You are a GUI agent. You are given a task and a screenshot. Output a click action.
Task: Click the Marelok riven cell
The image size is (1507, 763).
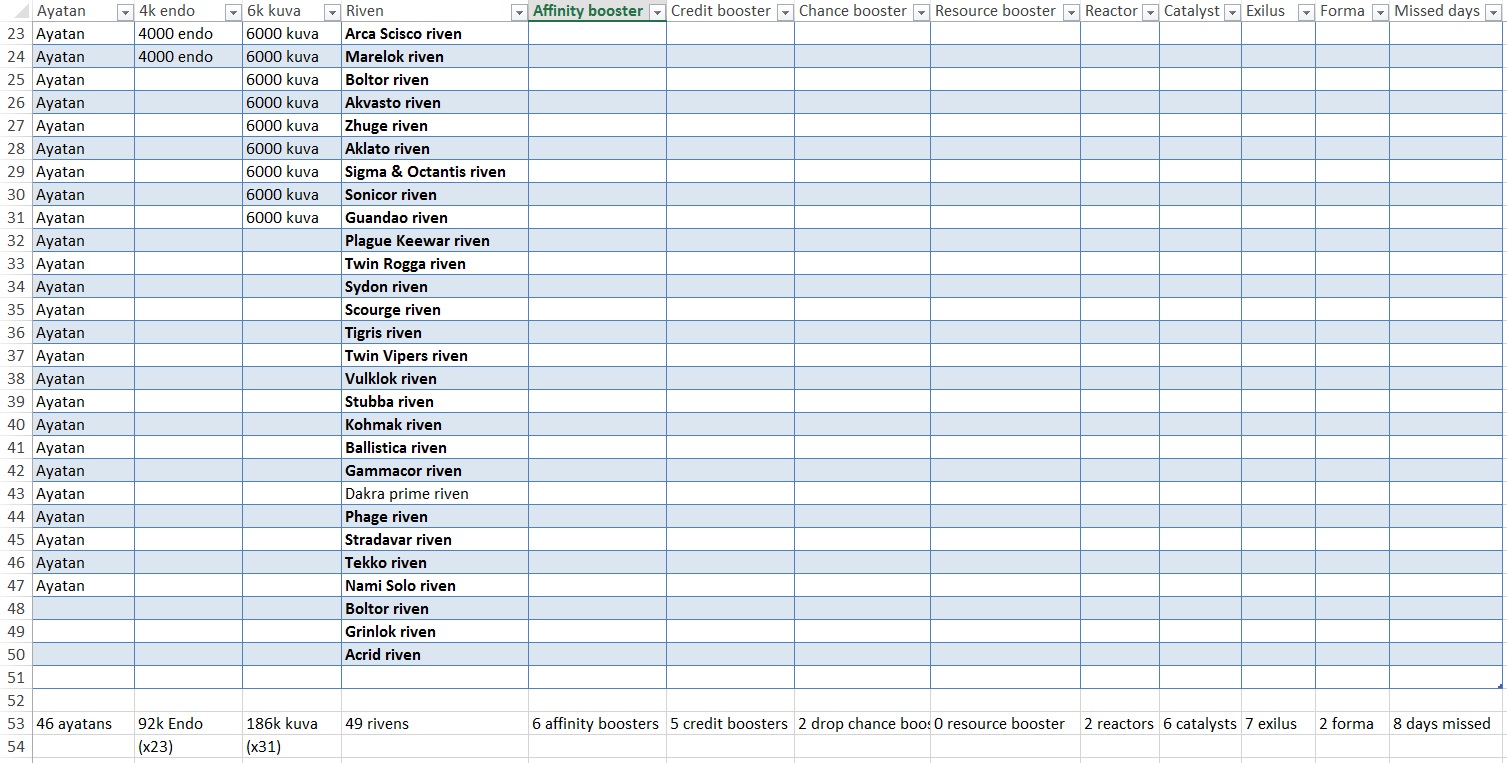coord(435,56)
